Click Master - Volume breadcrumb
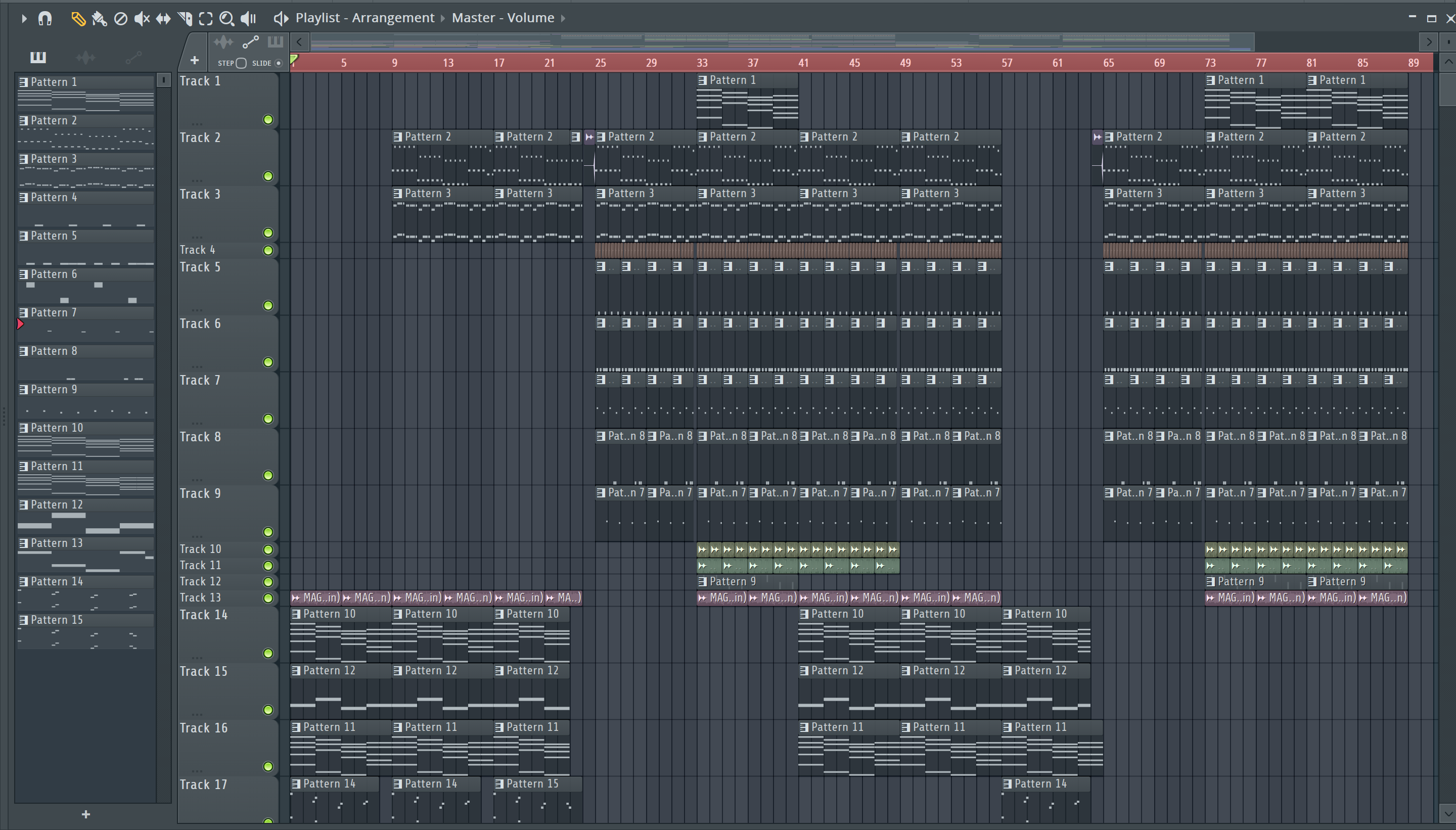The image size is (1456, 830). point(503,18)
